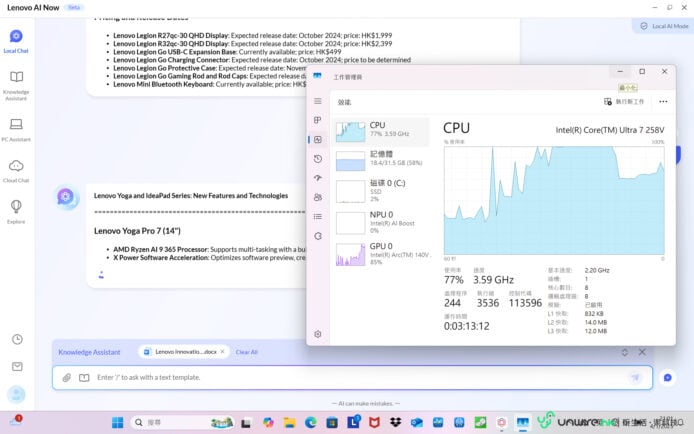The width and height of the screenshot is (694, 434).
Task: Open File Explorer from the taskbar
Action: pyautogui.click(x=289, y=422)
